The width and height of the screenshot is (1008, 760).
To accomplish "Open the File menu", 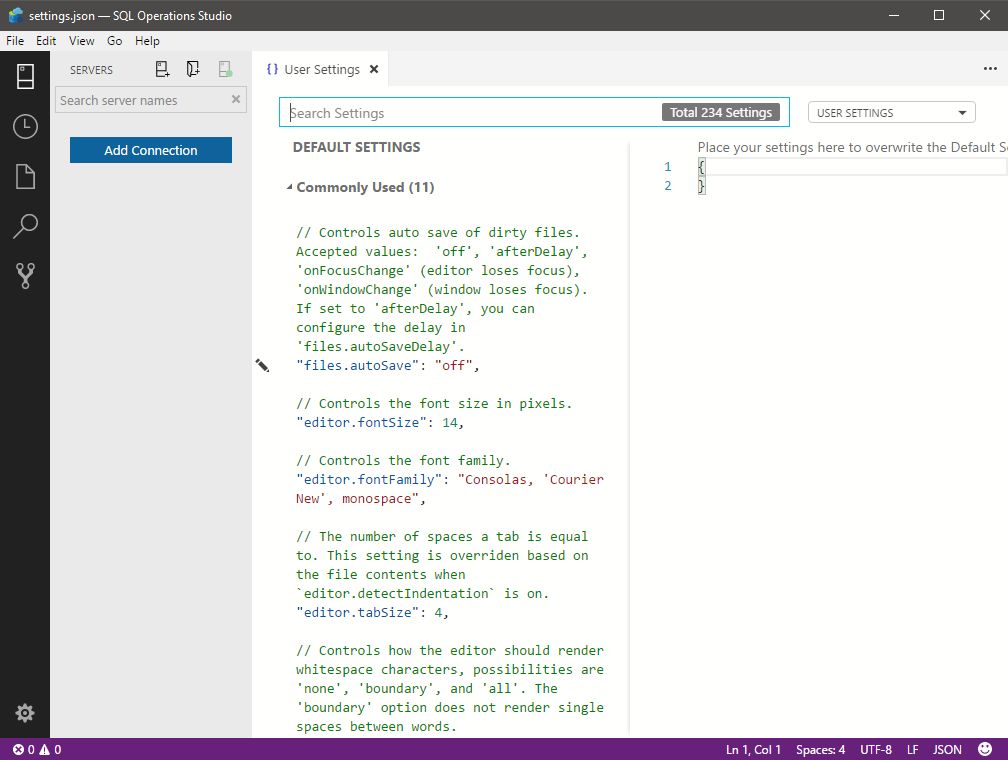I will pos(15,41).
